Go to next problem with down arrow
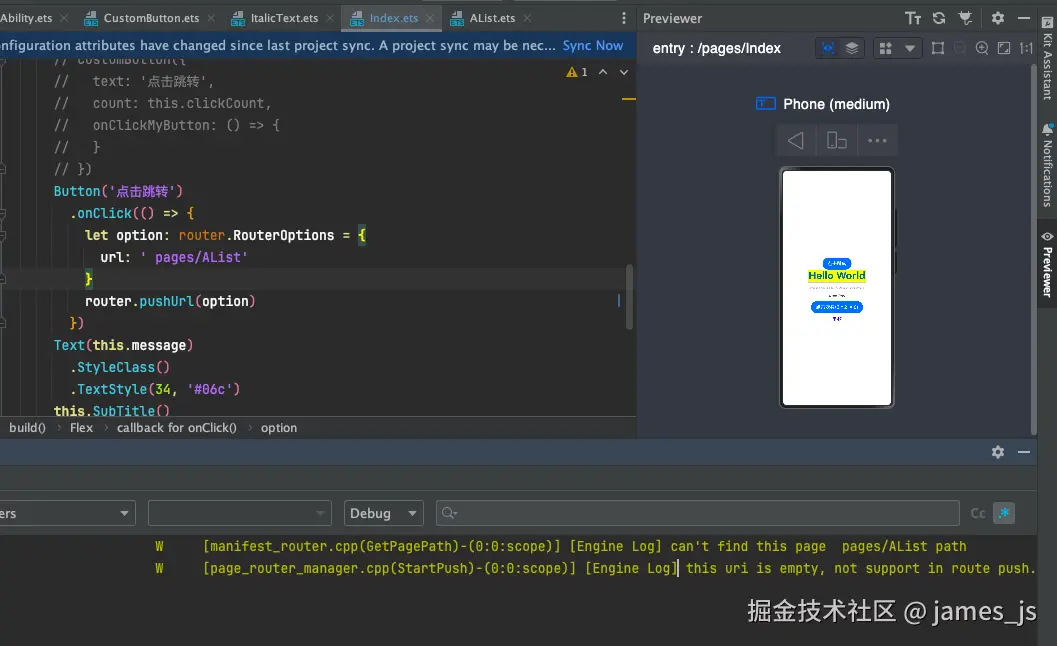The width and height of the screenshot is (1057, 646). coord(624,71)
